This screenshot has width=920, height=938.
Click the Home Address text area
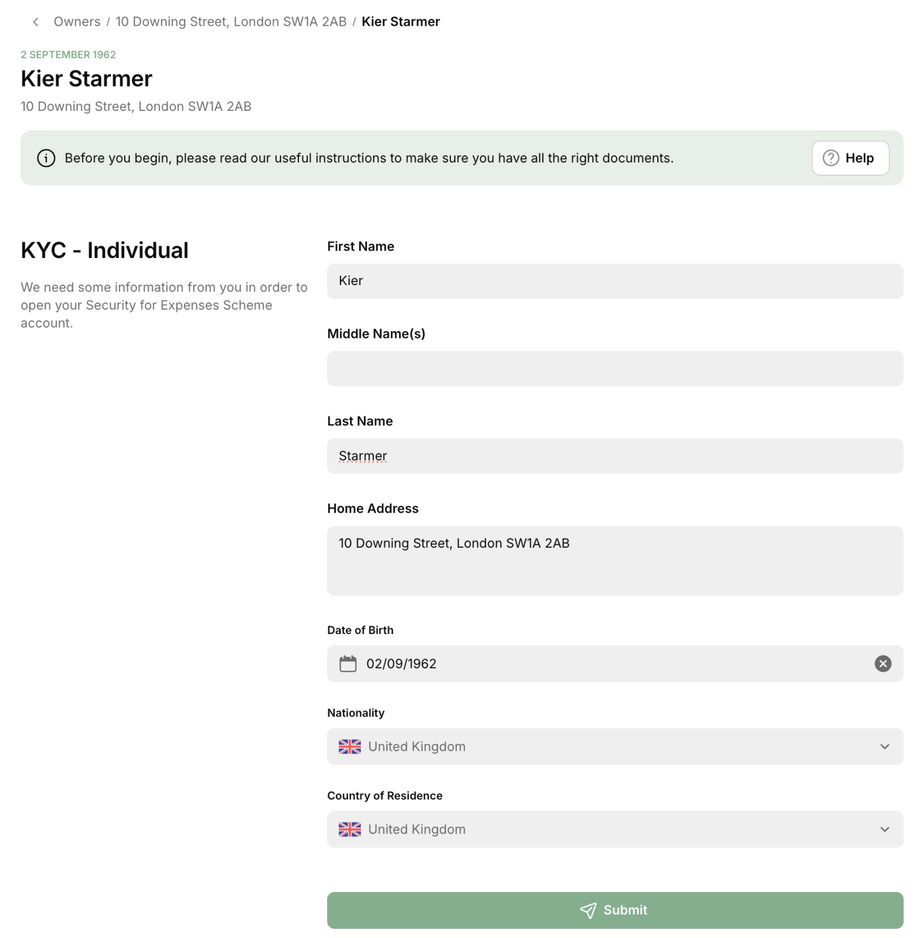(614, 561)
